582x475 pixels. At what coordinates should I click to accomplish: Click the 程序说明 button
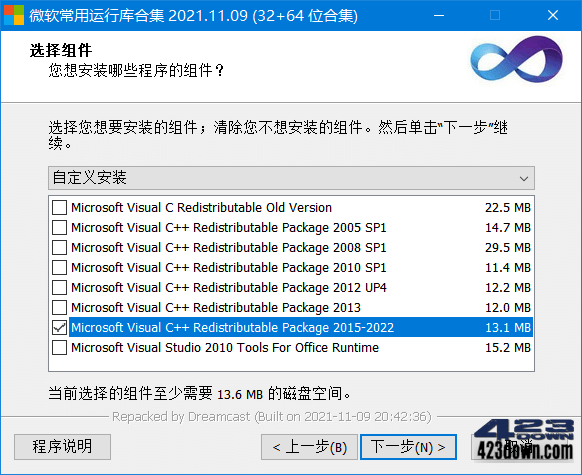point(62,447)
